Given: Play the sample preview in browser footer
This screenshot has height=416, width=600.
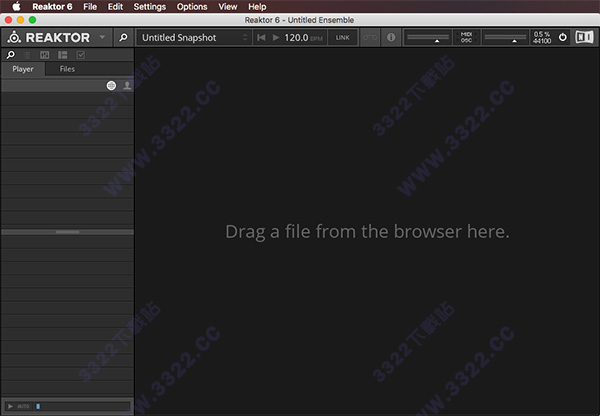Looking at the screenshot, I should [x=10, y=406].
